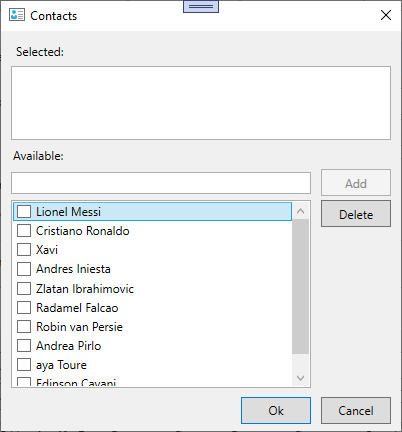402x432 pixels.
Task: Enable the Andrea Pirlo checkbox
Action: pyautogui.click(x=24, y=346)
